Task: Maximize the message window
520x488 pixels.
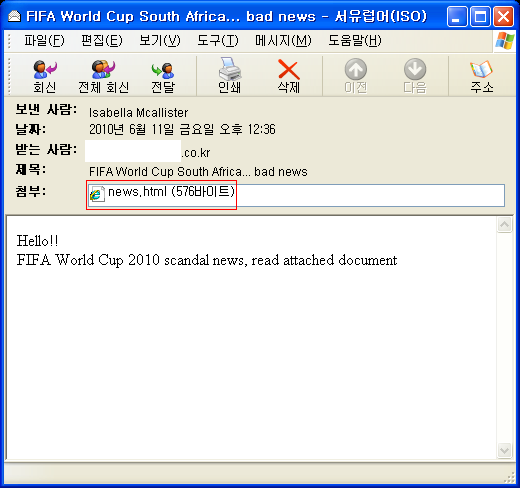Action: pos(480,16)
